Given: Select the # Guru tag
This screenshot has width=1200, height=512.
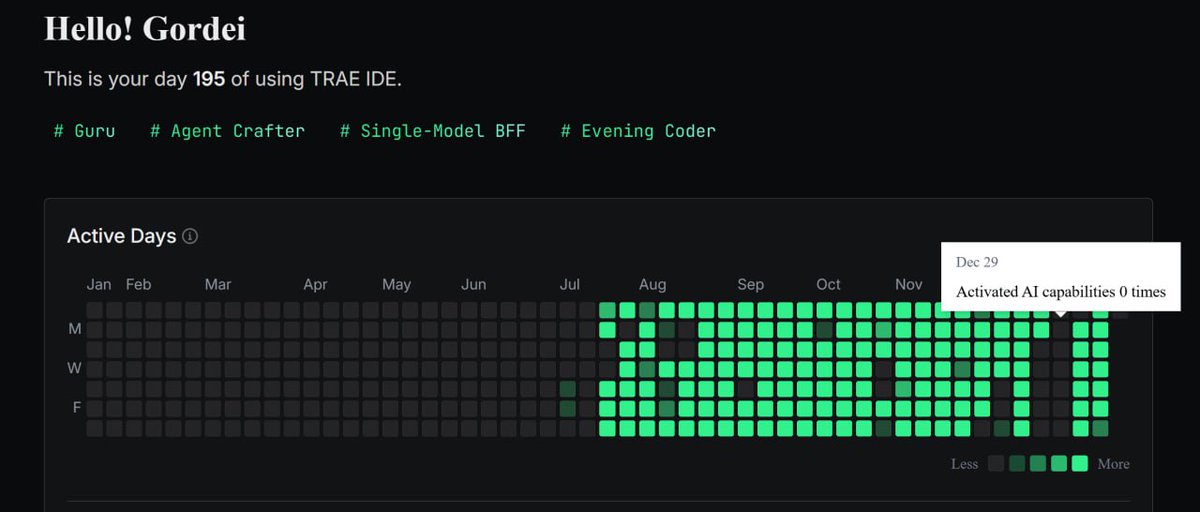Looking at the screenshot, I should click(84, 131).
